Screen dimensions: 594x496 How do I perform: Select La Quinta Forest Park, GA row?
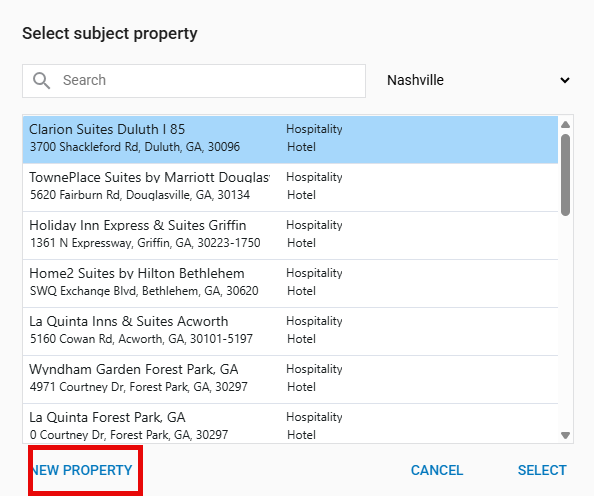coord(290,424)
